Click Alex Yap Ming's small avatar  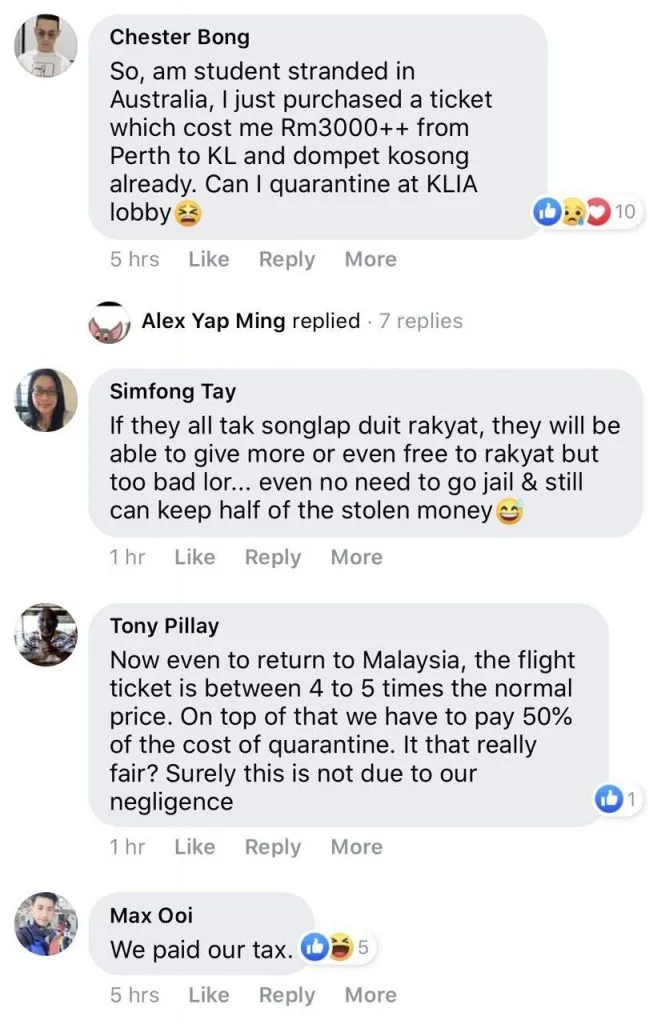pyautogui.click(x=110, y=323)
